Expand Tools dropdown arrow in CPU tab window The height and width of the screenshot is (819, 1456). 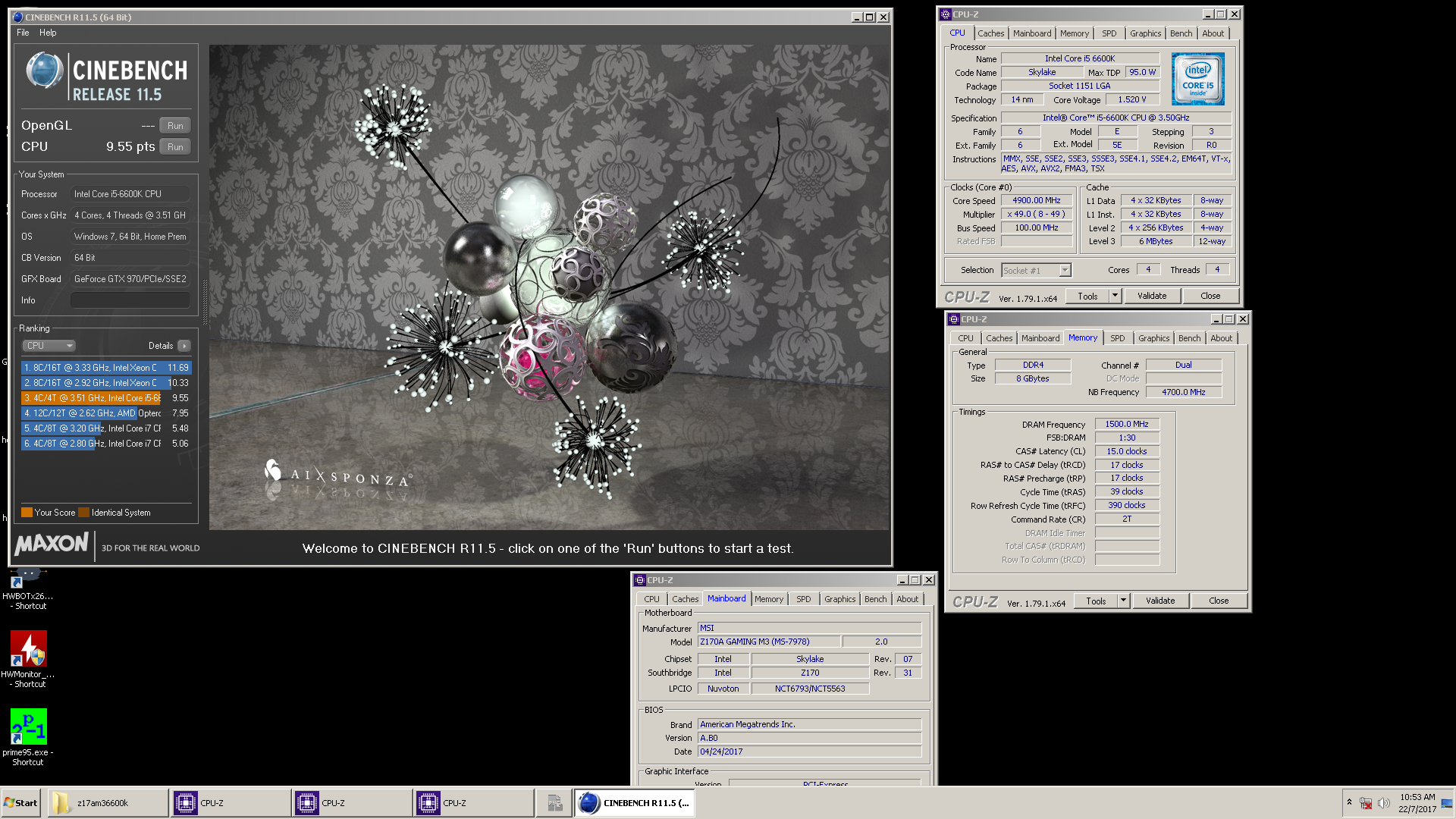(x=1115, y=296)
